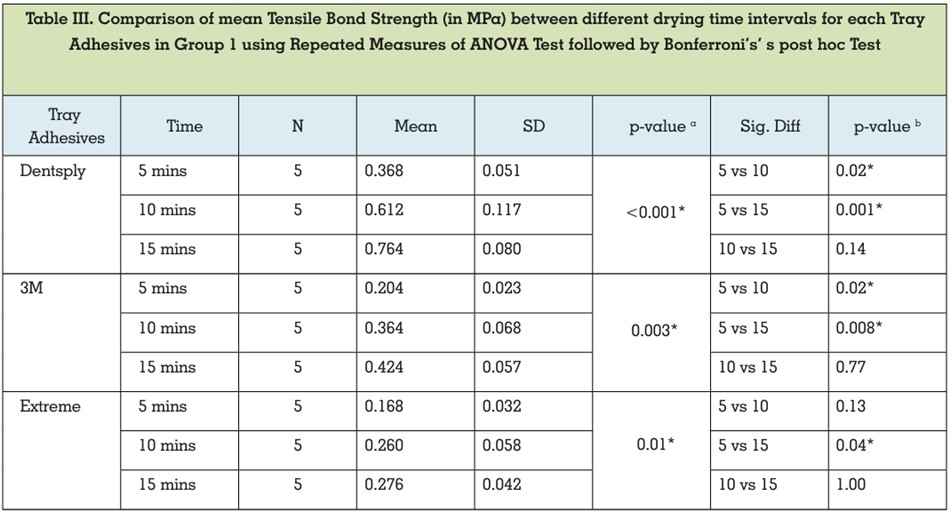Click the Dentsply 15 mins mean 0.764

point(384,249)
